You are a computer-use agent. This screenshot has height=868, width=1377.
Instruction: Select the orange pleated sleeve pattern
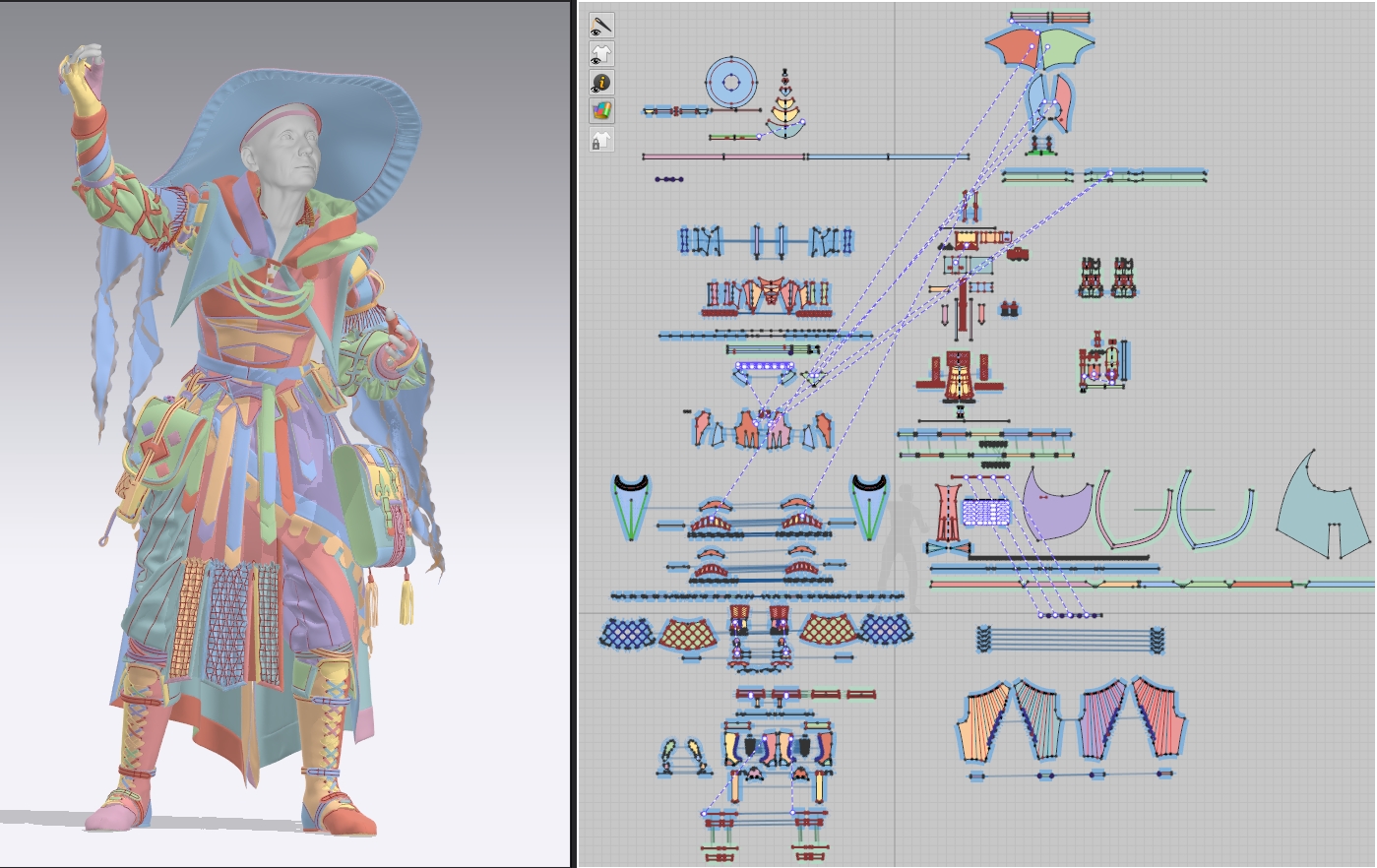point(985,724)
